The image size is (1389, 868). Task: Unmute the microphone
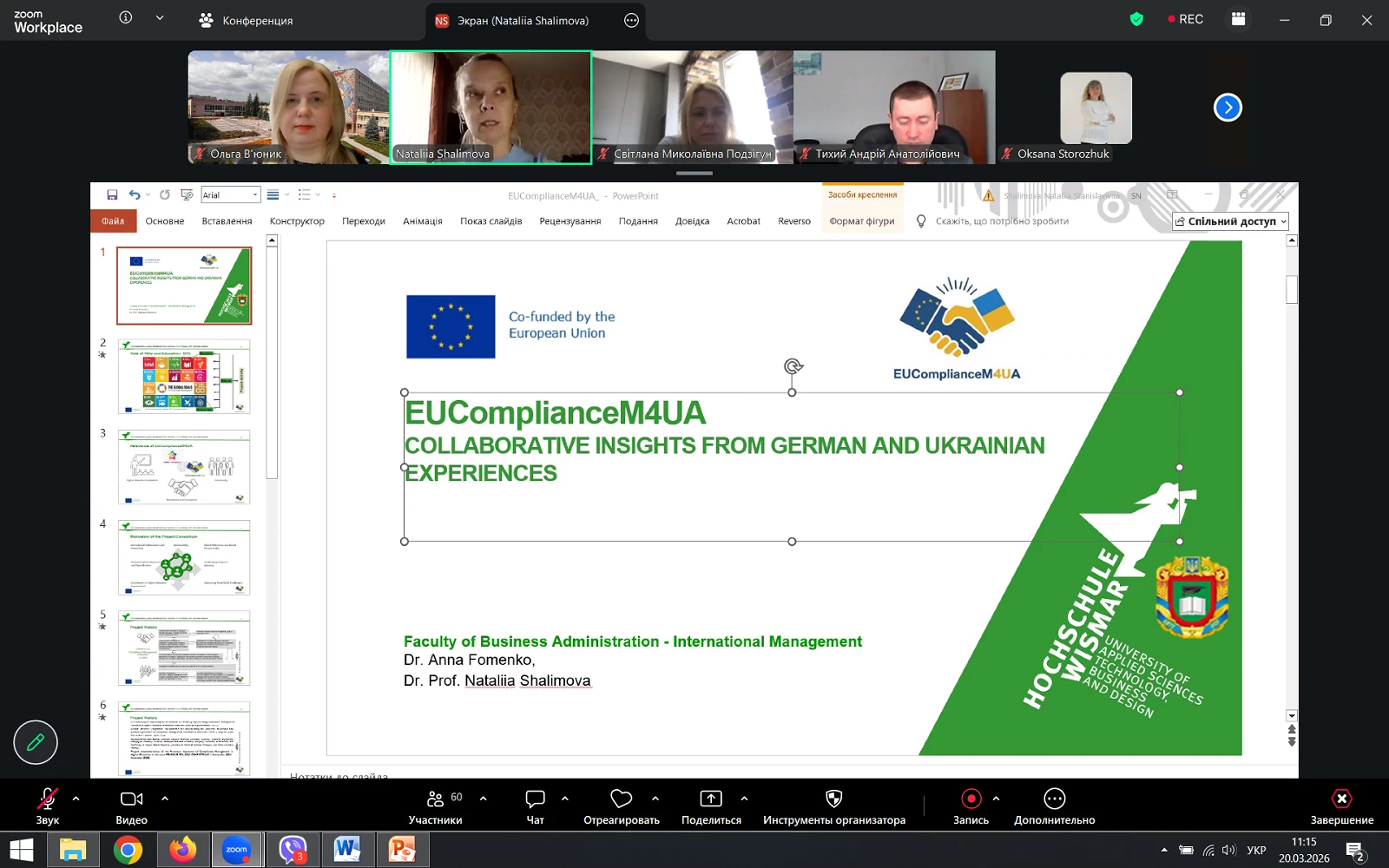pyautogui.click(x=47, y=799)
